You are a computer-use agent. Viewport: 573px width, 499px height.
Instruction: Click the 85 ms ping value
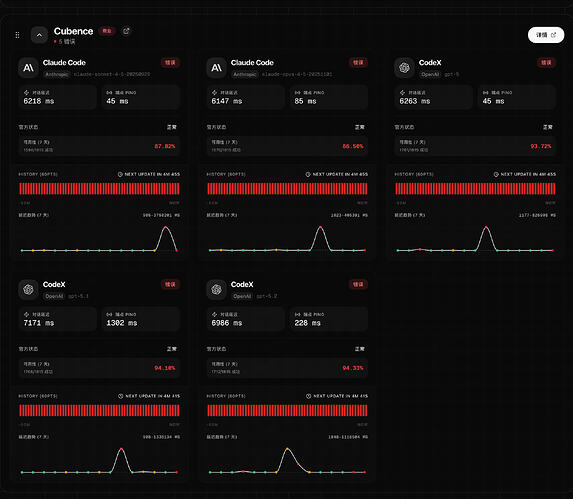tap(305, 101)
